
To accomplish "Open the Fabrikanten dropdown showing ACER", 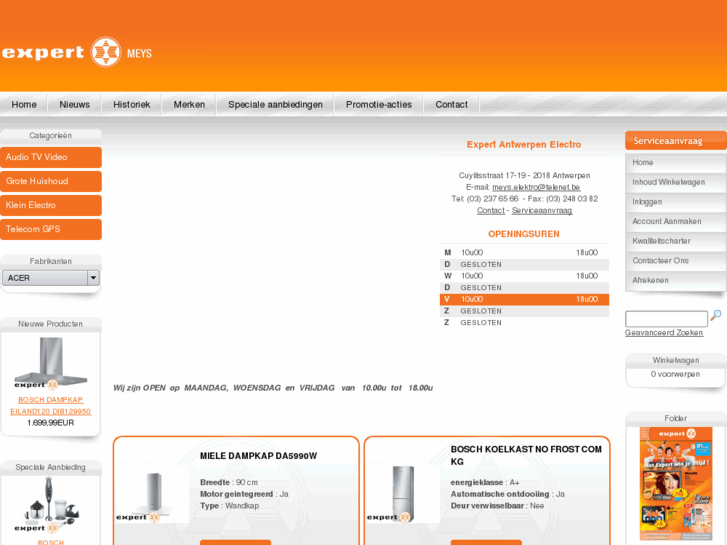I will [51, 278].
